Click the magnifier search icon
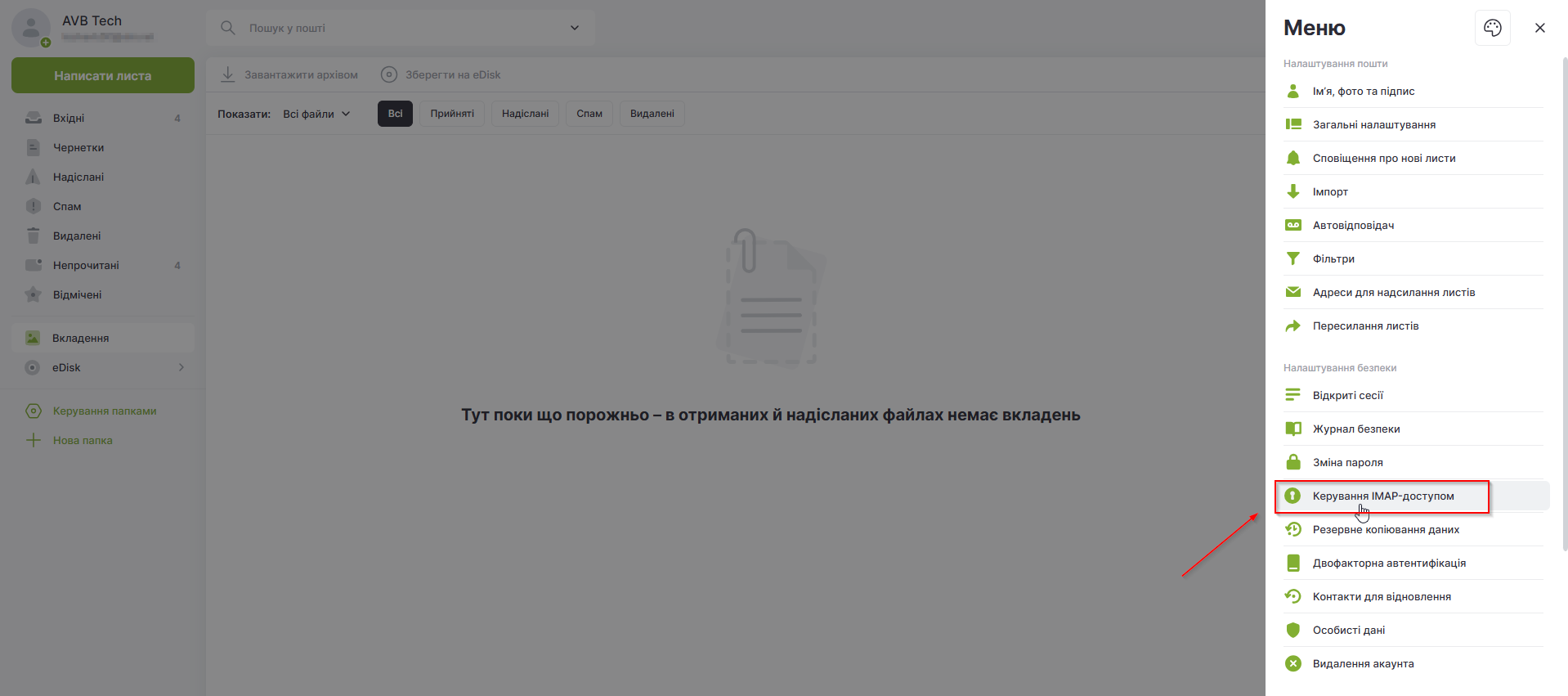 click(x=228, y=28)
